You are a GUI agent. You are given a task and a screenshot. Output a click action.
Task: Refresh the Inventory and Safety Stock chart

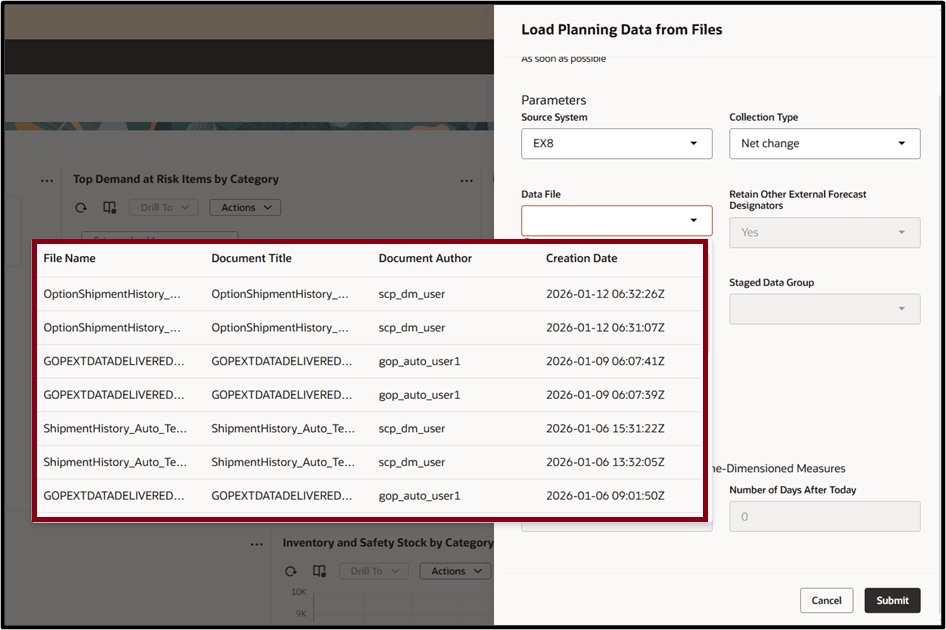290,570
